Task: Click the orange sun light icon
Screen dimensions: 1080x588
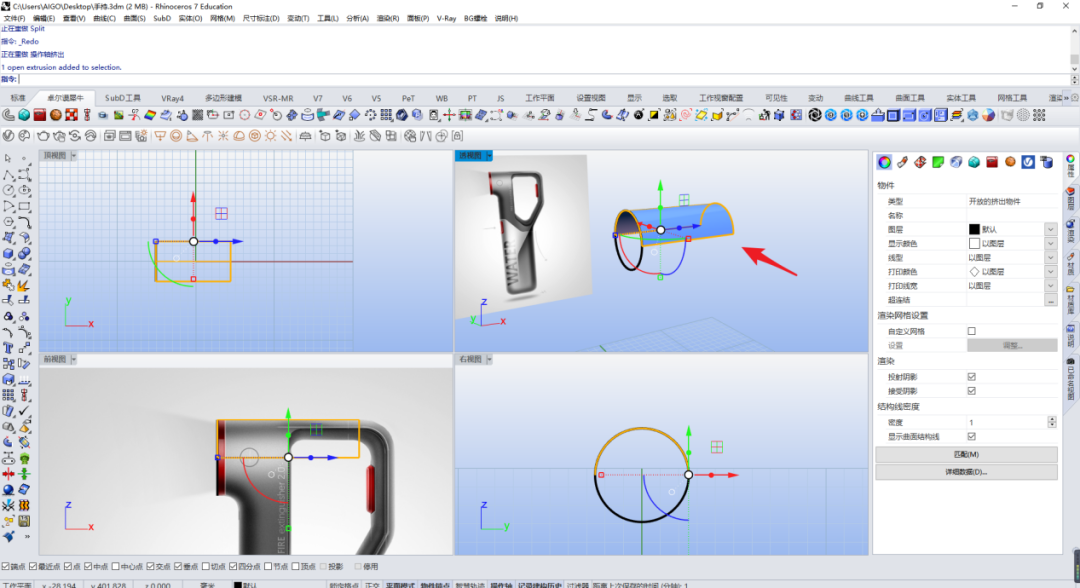Action: 271,136
